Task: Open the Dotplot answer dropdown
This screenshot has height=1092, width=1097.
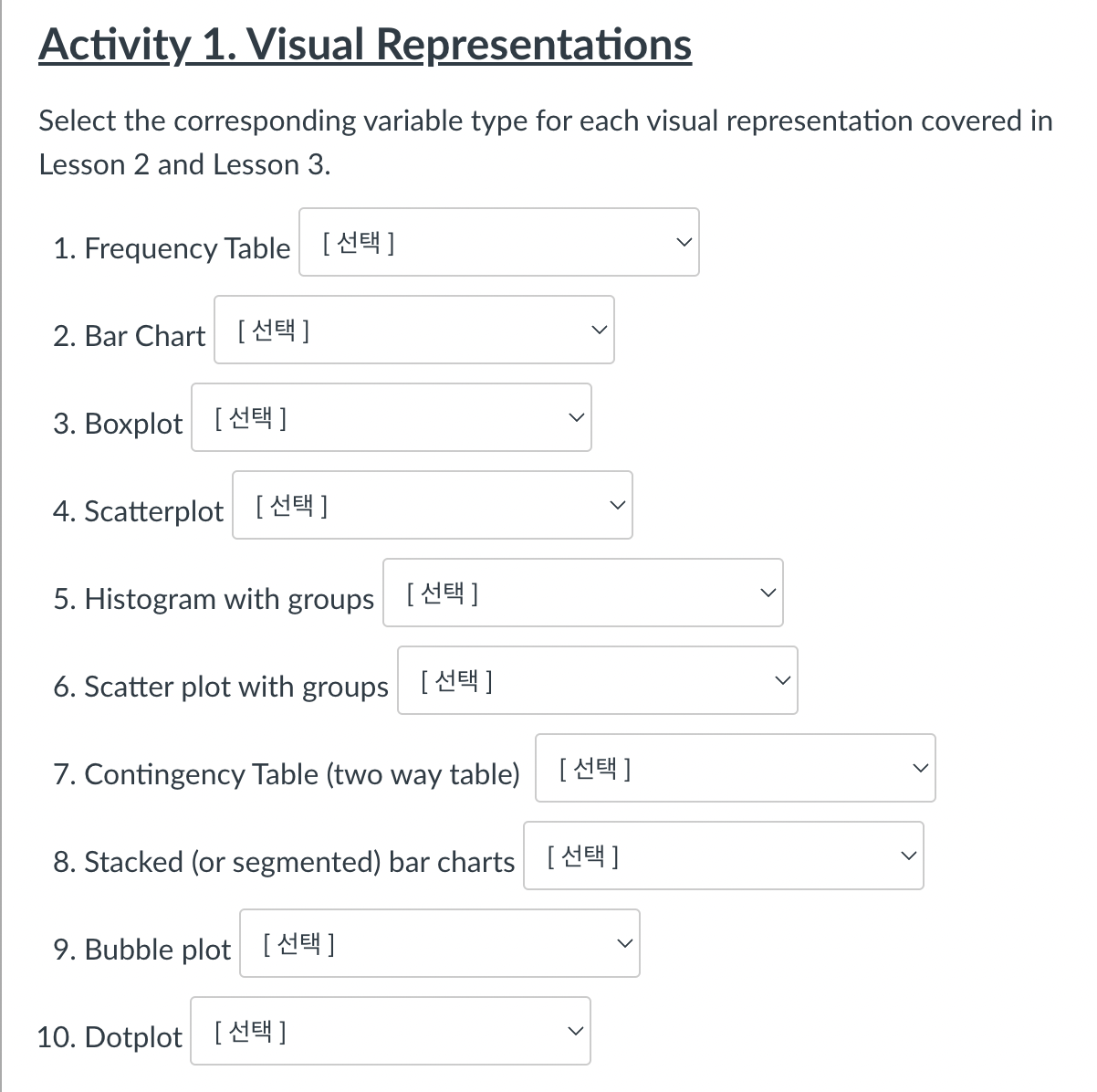Action: [x=391, y=1031]
